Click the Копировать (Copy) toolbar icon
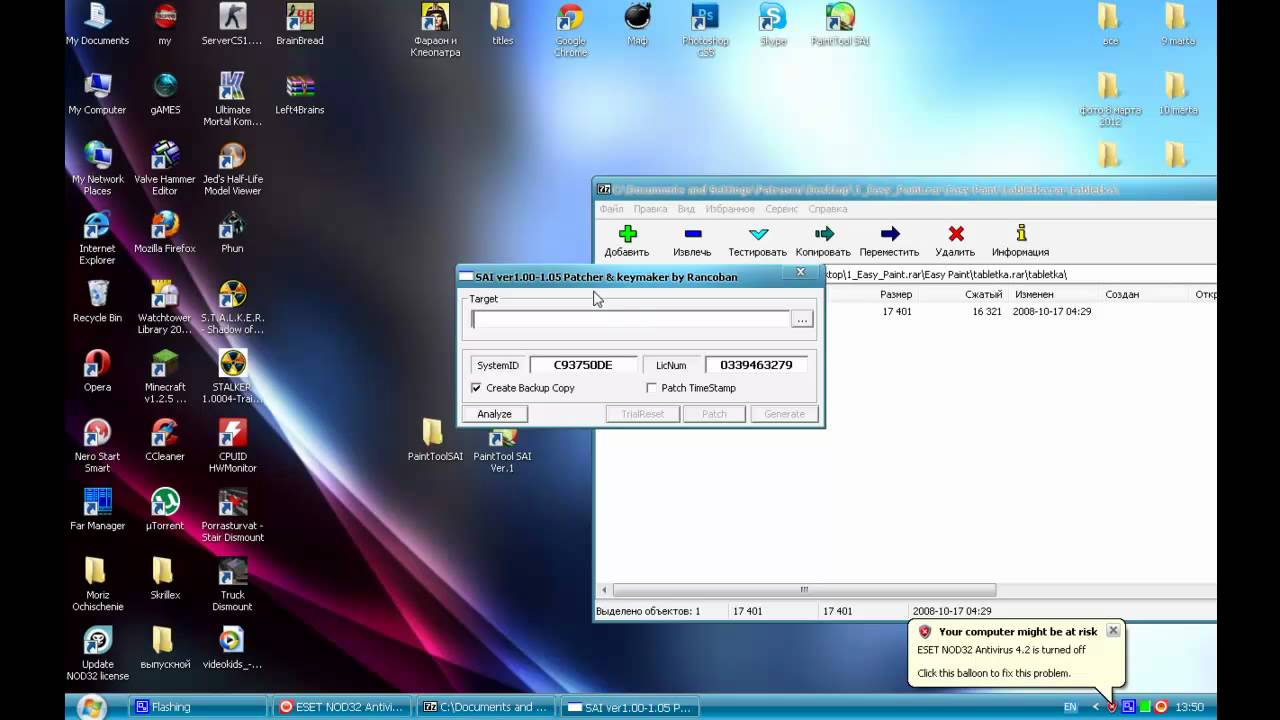 (824, 234)
